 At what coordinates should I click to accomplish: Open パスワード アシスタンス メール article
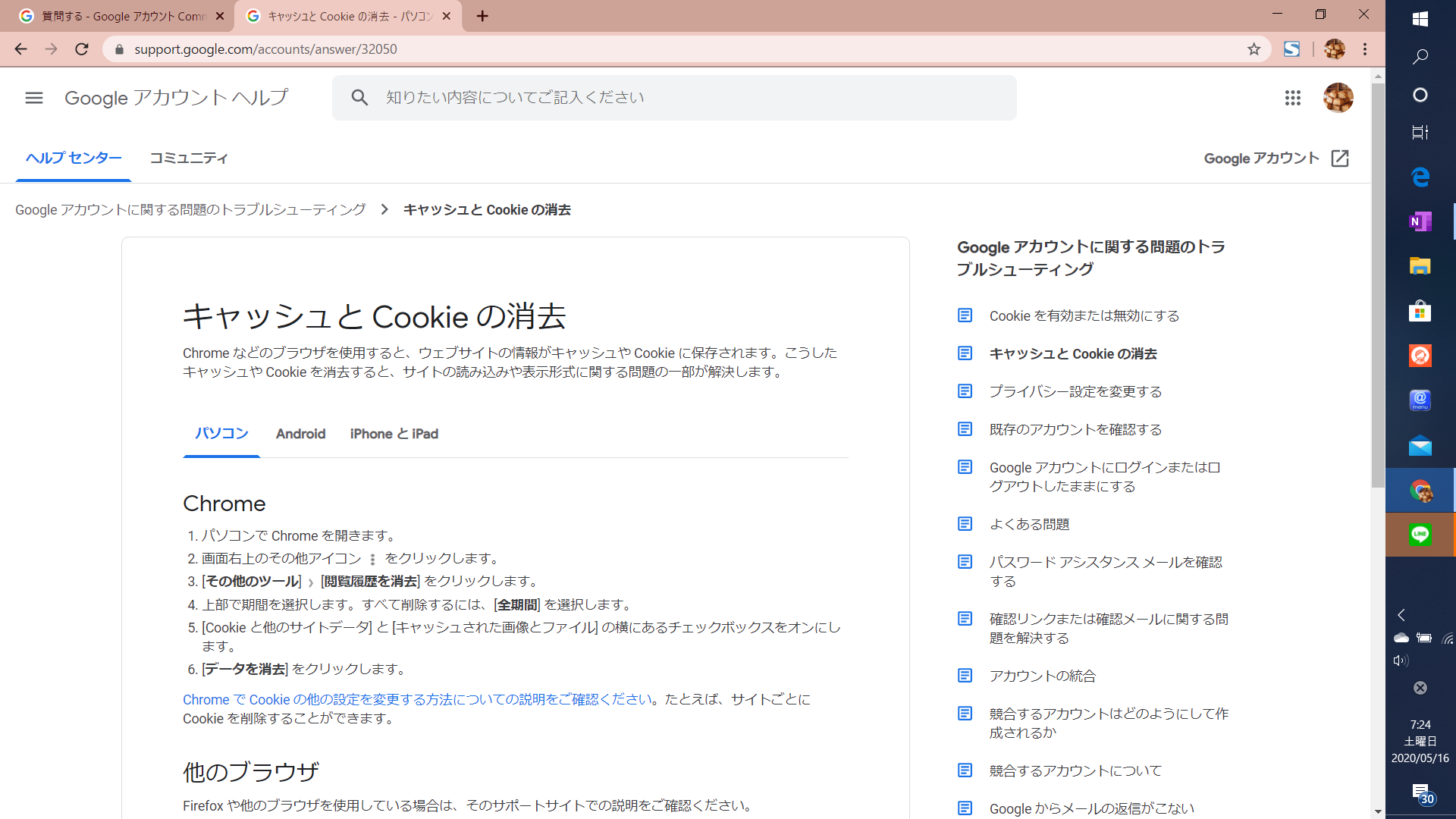click(1106, 572)
